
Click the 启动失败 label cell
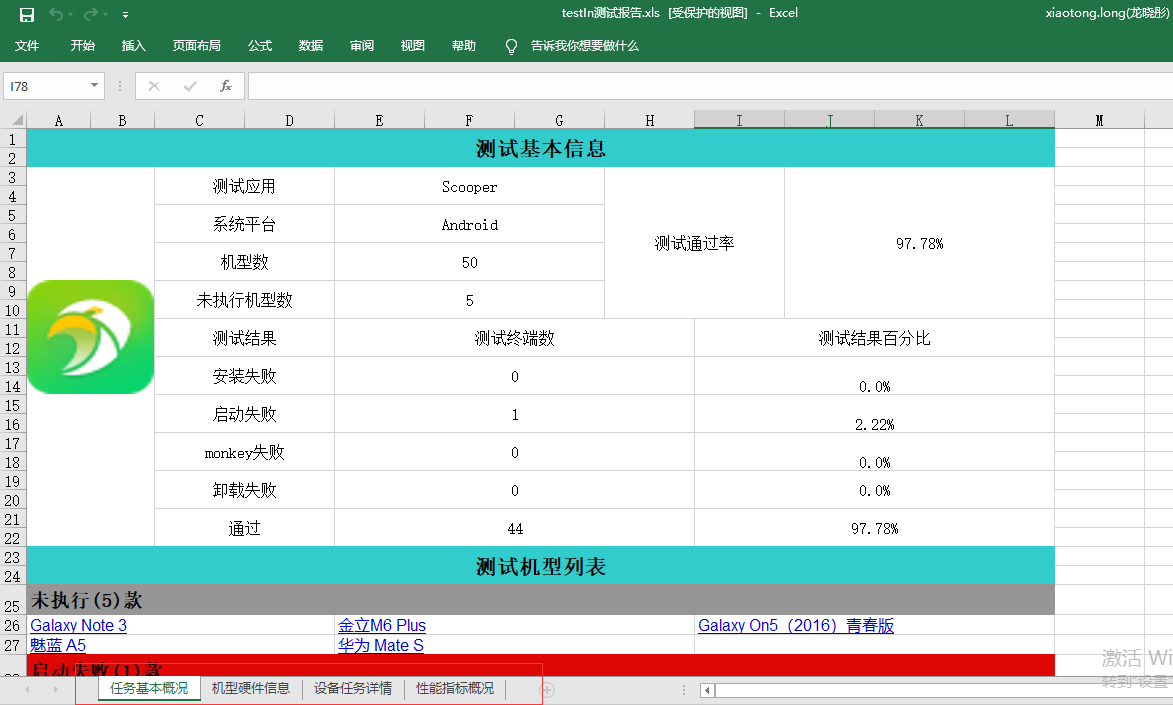[245, 414]
